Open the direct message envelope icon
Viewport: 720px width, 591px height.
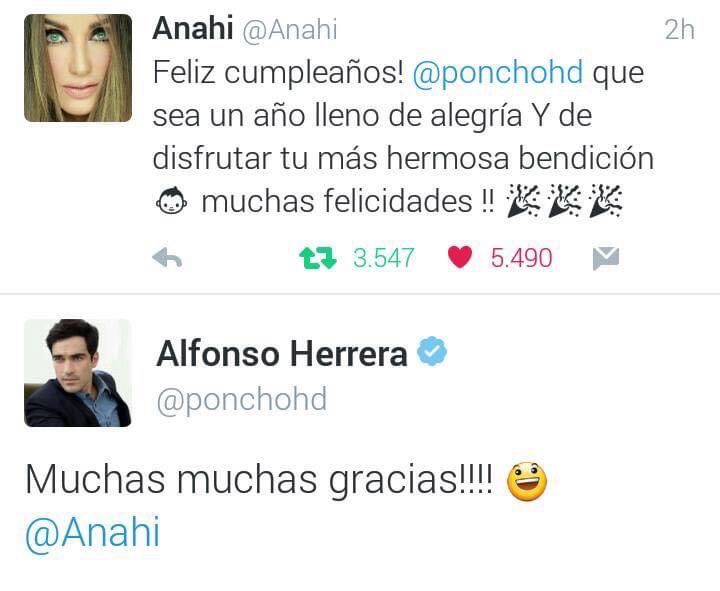coord(606,259)
